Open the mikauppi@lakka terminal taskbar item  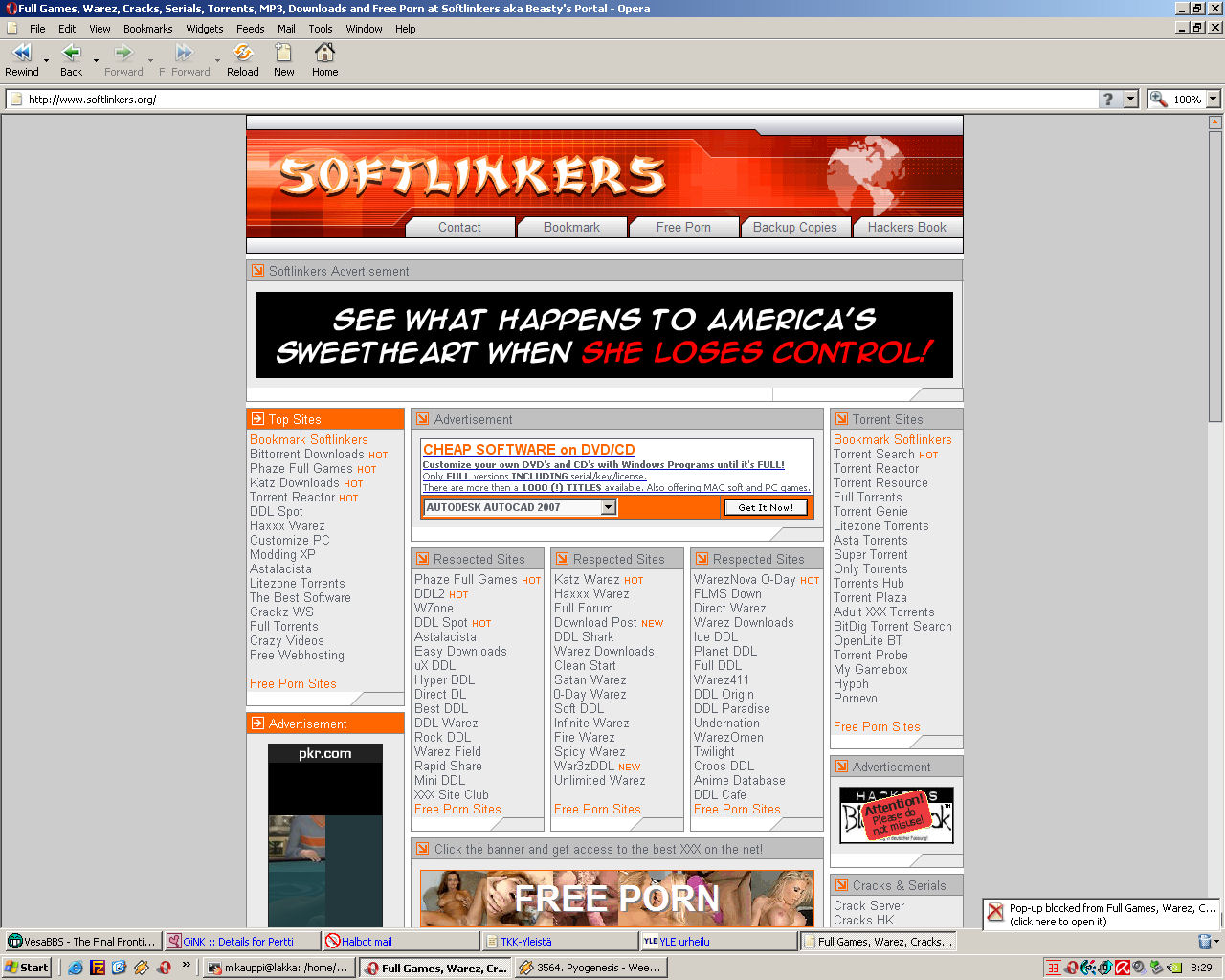pos(278,968)
